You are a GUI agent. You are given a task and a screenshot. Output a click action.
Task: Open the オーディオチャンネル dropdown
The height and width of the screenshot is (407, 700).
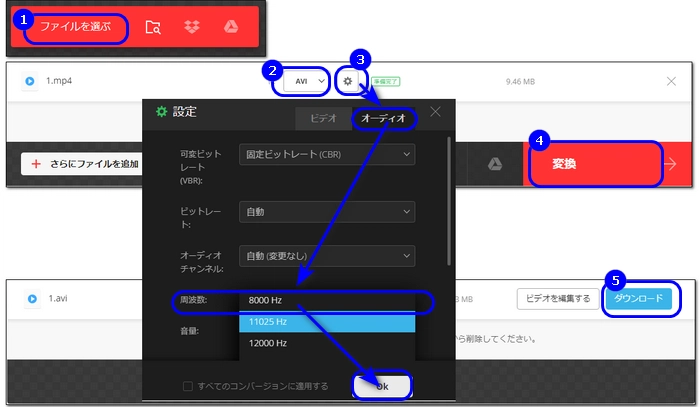click(327, 256)
